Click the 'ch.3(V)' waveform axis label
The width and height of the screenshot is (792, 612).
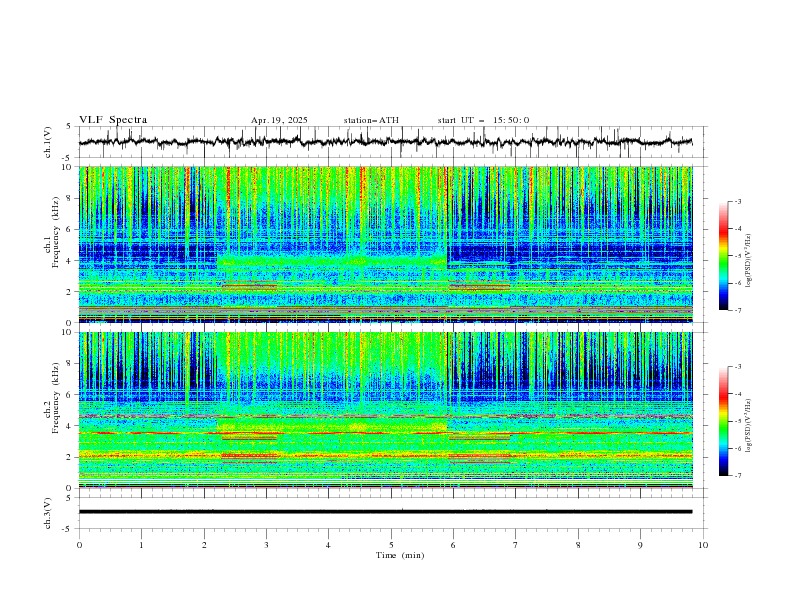(48, 513)
